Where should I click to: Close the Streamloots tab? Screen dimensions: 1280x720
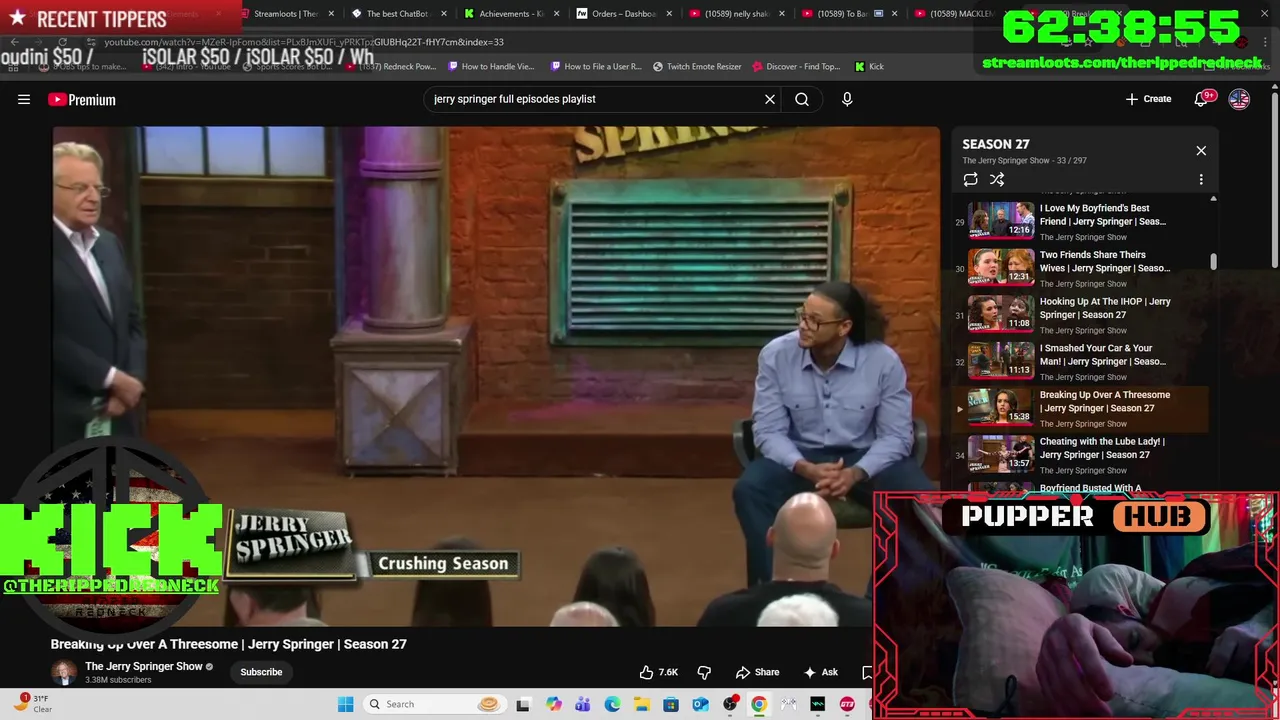331,14
